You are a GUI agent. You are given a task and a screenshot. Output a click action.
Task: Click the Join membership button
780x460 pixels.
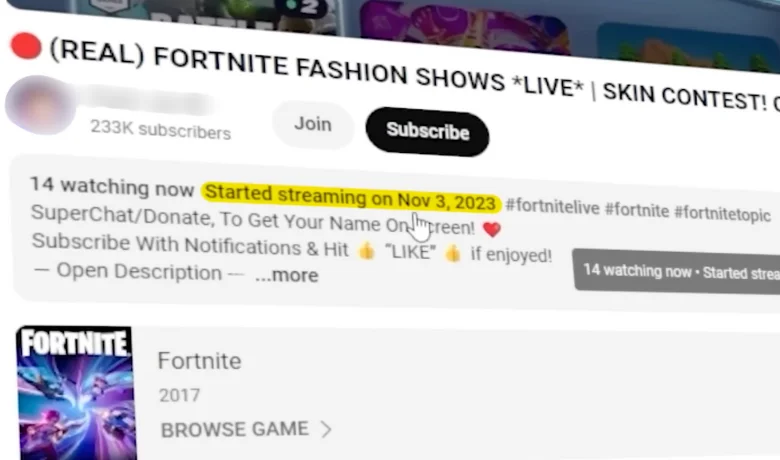coord(313,124)
